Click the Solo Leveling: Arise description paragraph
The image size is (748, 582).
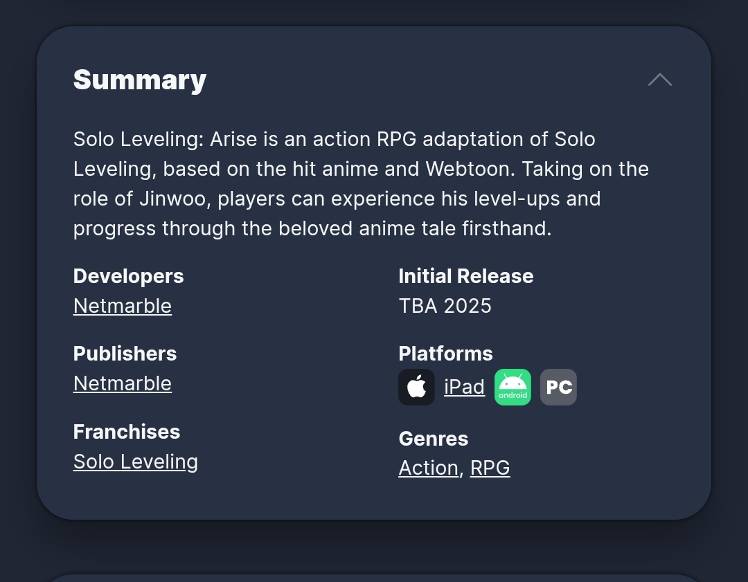click(362, 184)
